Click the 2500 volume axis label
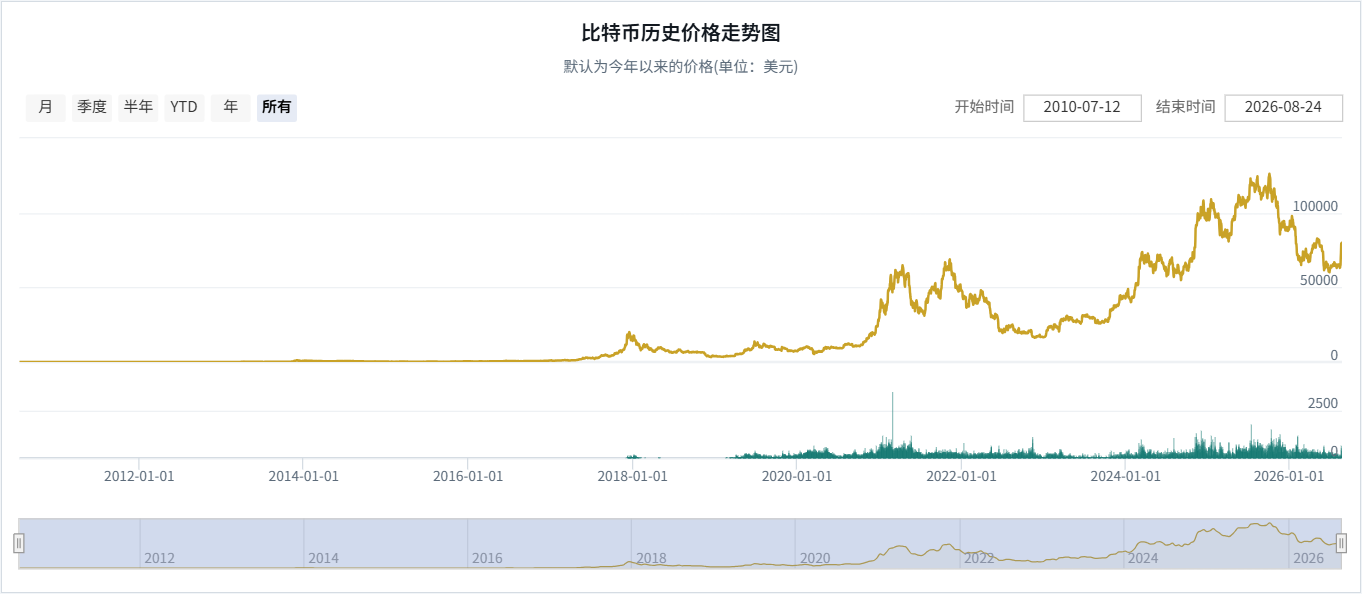Image resolution: width=1362 pixels, height=594 pixels. pyautogui.click(x=1323, y=403)
